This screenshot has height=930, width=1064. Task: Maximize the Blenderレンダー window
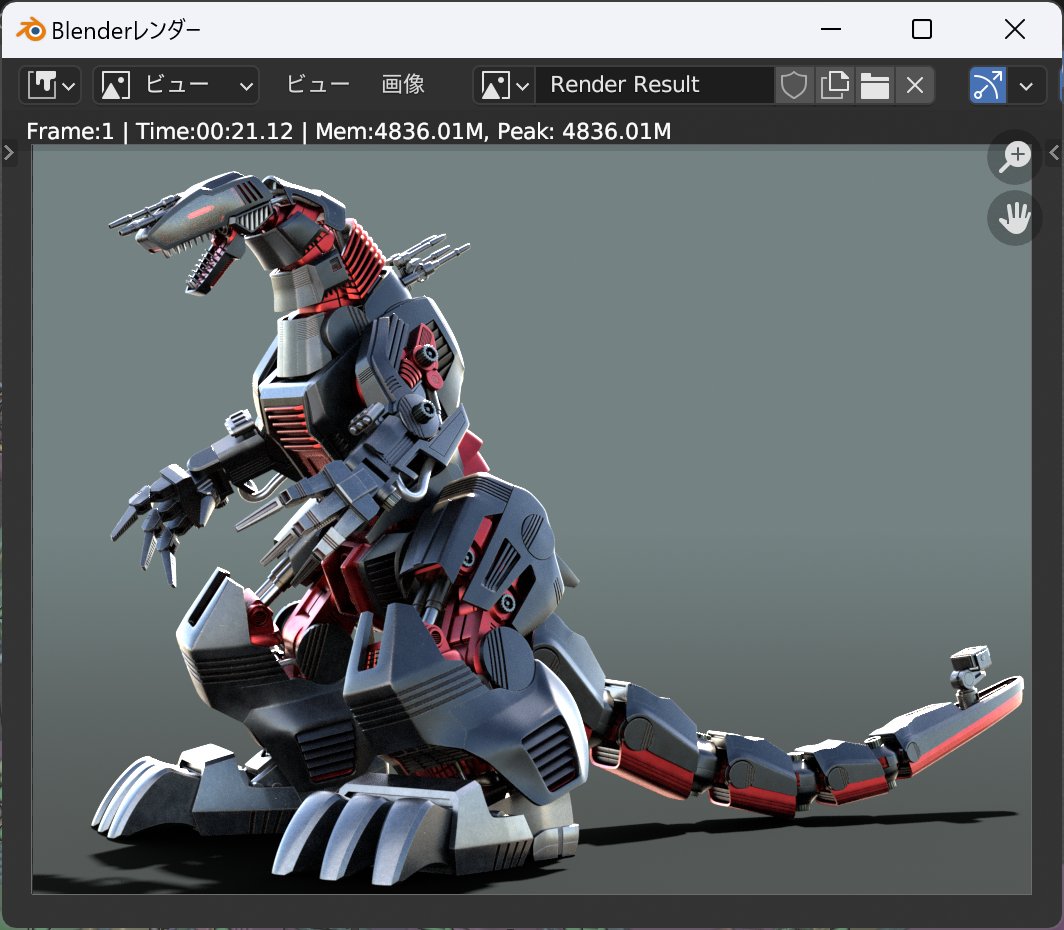pyautogui.click(x=922, y=29)
